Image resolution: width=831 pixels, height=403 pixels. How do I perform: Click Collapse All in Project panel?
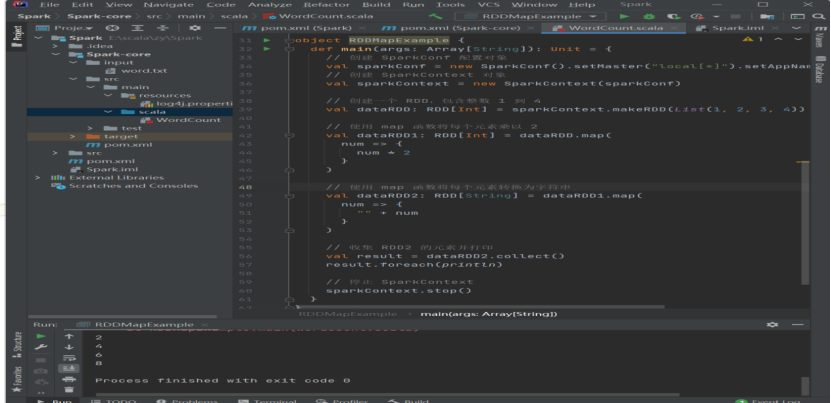[x=163, y=28]
